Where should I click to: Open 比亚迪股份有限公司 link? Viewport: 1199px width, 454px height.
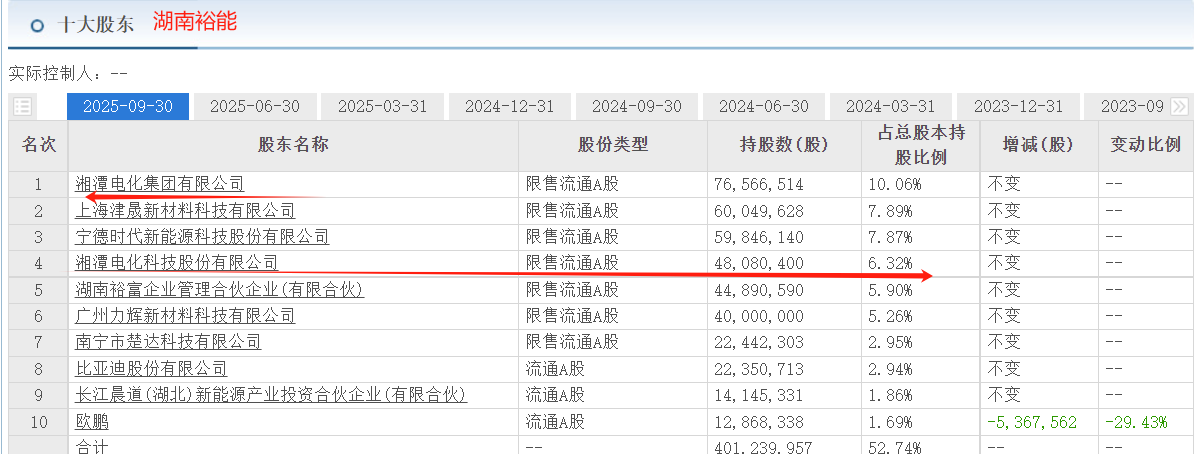[151, 369]
